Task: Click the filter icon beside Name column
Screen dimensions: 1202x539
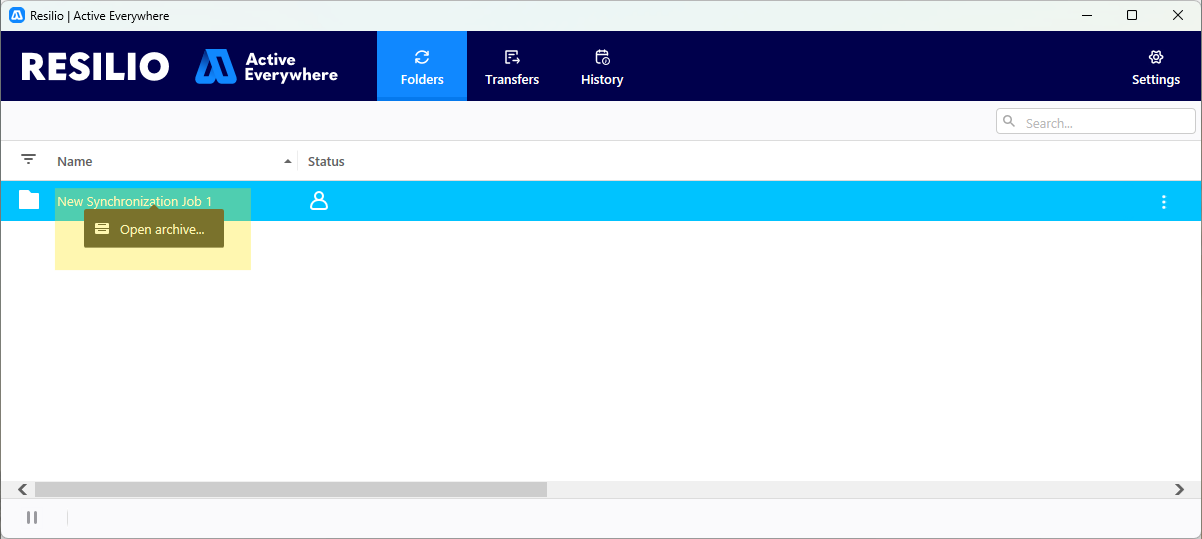Action: point(28,160)
